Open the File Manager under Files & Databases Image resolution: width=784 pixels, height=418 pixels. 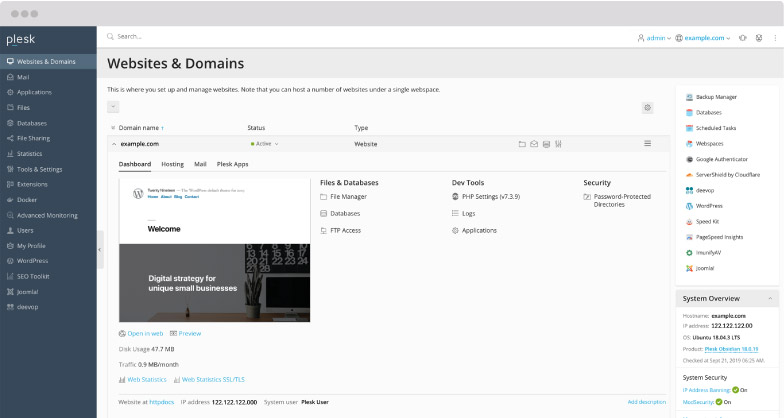pyautogui.click(x=348, y=197)
